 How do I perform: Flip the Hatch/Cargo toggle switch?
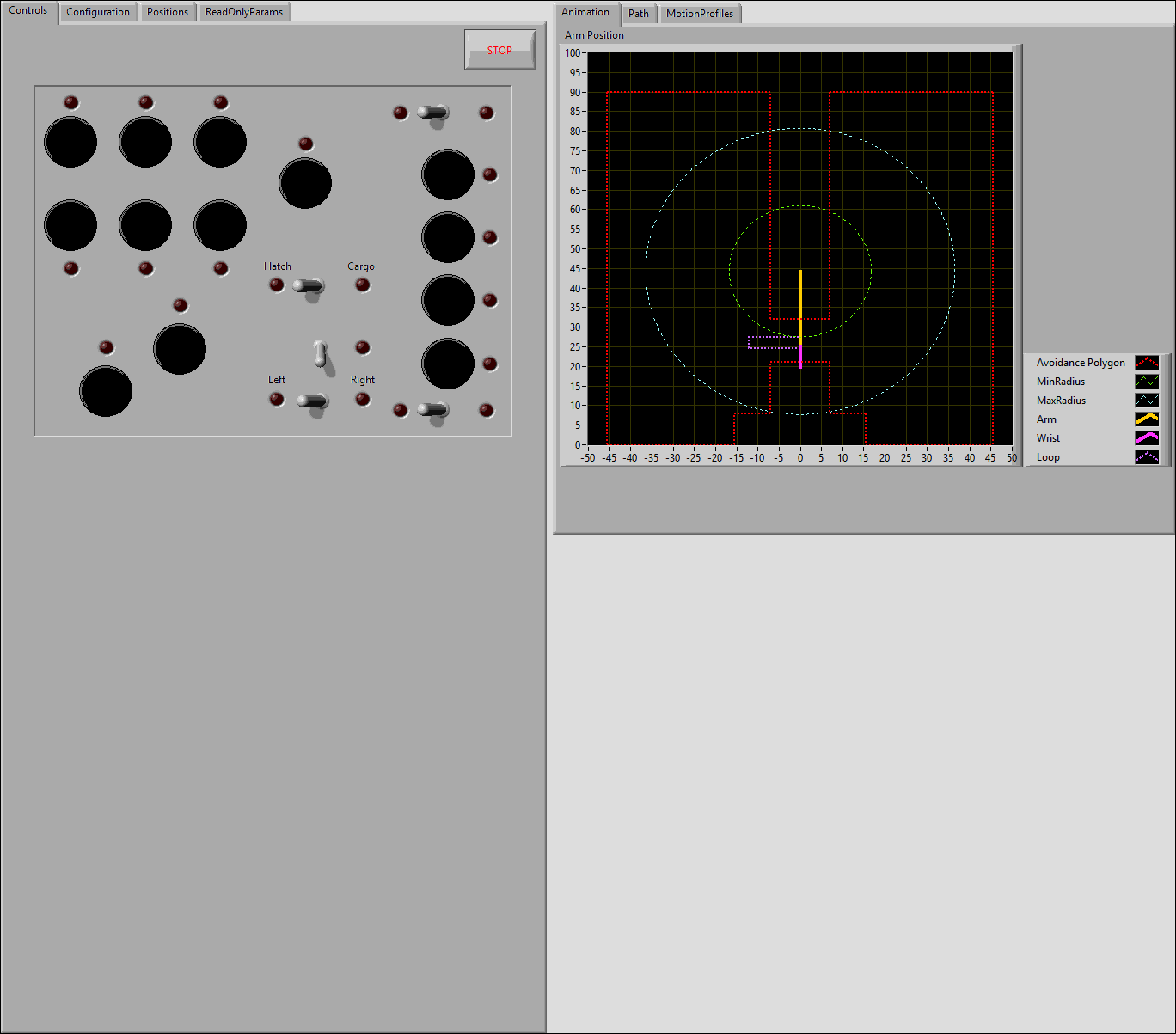tap(309, 286)
